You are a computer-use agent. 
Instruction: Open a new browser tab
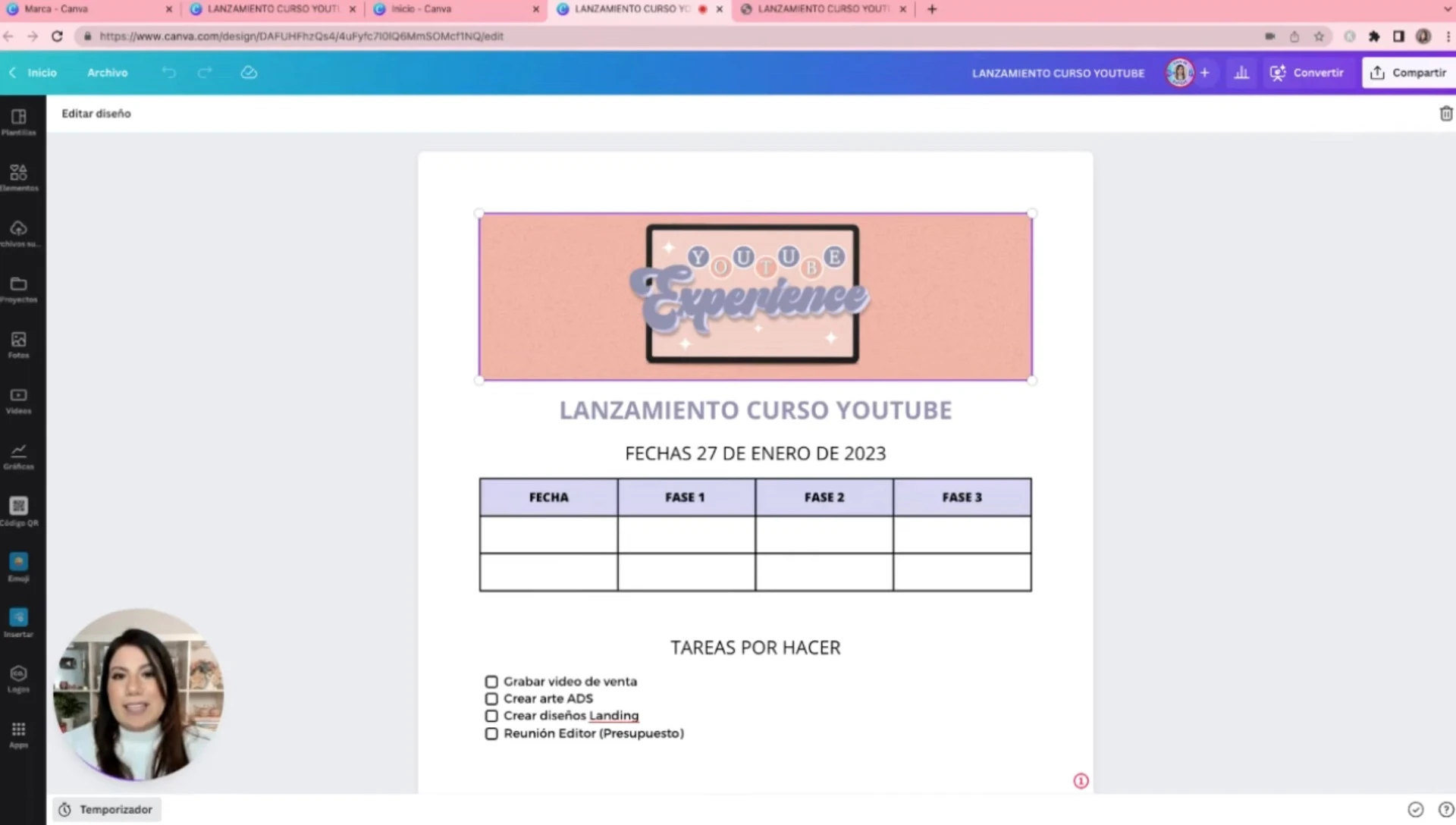[x=932, y=9]
